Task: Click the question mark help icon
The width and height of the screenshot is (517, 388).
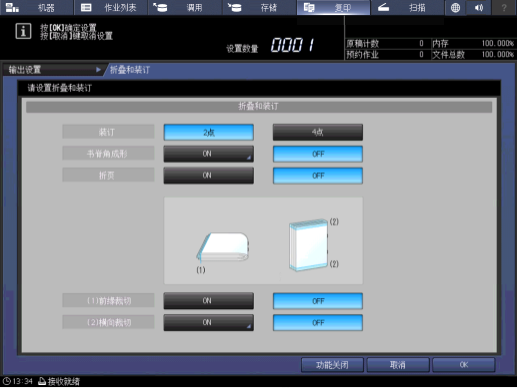Action: coord(504,7)
